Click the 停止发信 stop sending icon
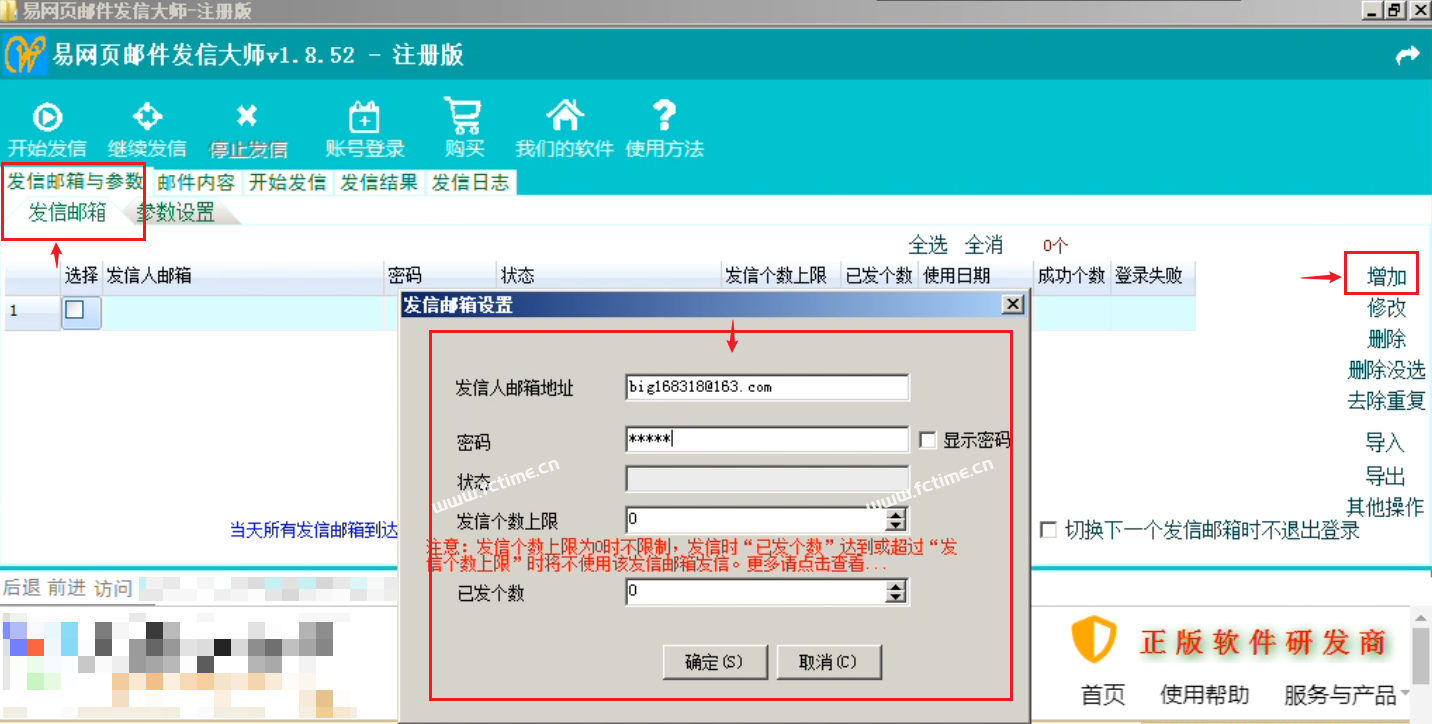This screenshot has width=1432, height=724. (x=247, y=116)
